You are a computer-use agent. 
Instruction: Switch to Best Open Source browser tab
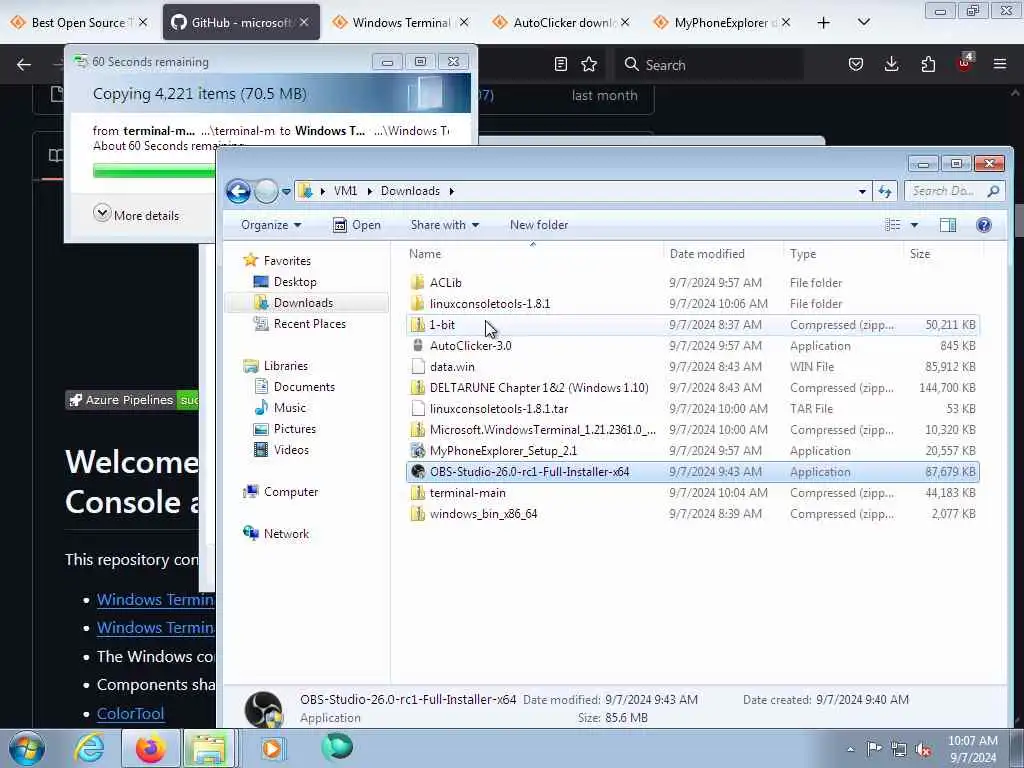tap(78, 23)
